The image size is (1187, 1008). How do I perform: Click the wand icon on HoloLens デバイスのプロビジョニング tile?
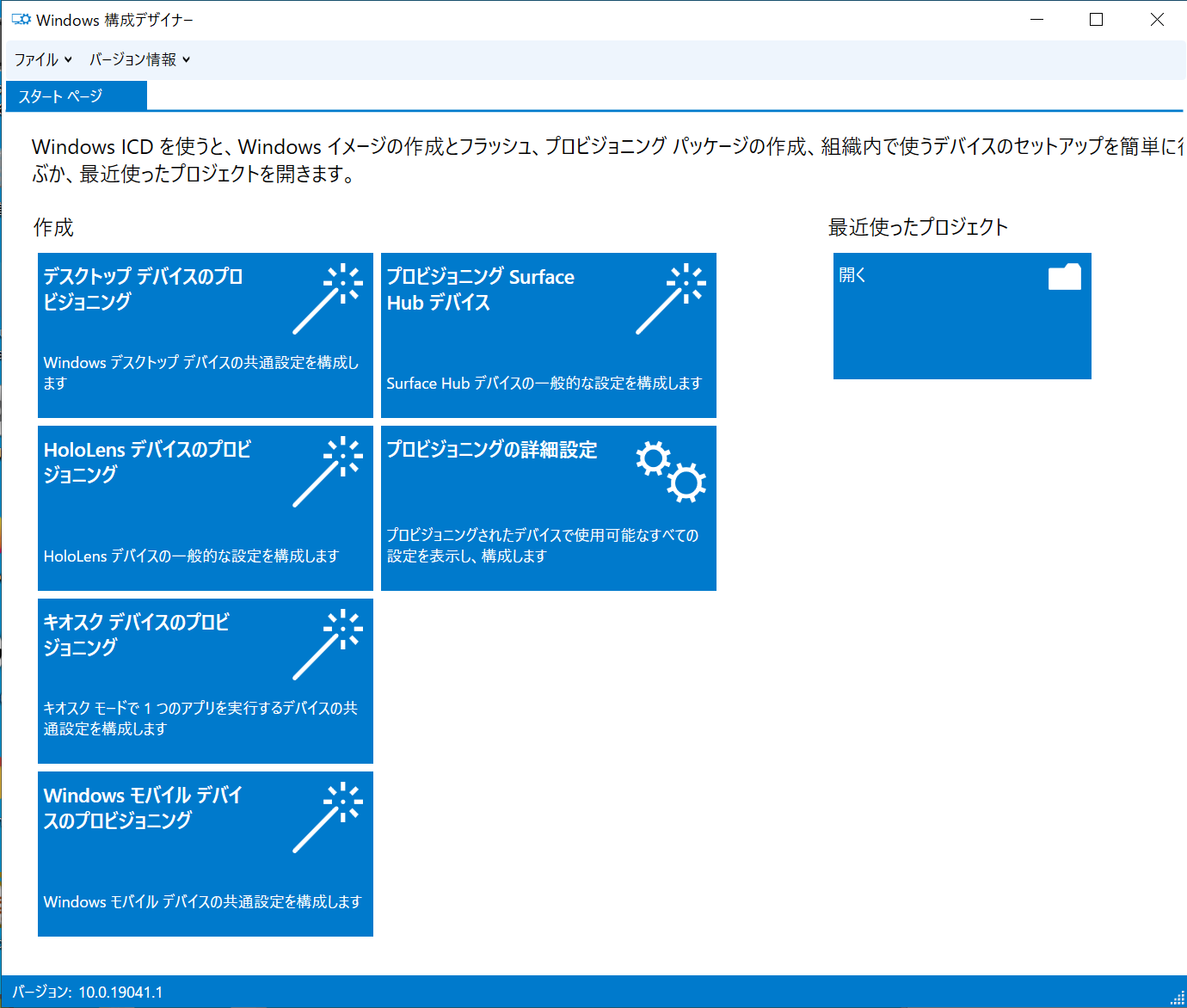[328, 471]
